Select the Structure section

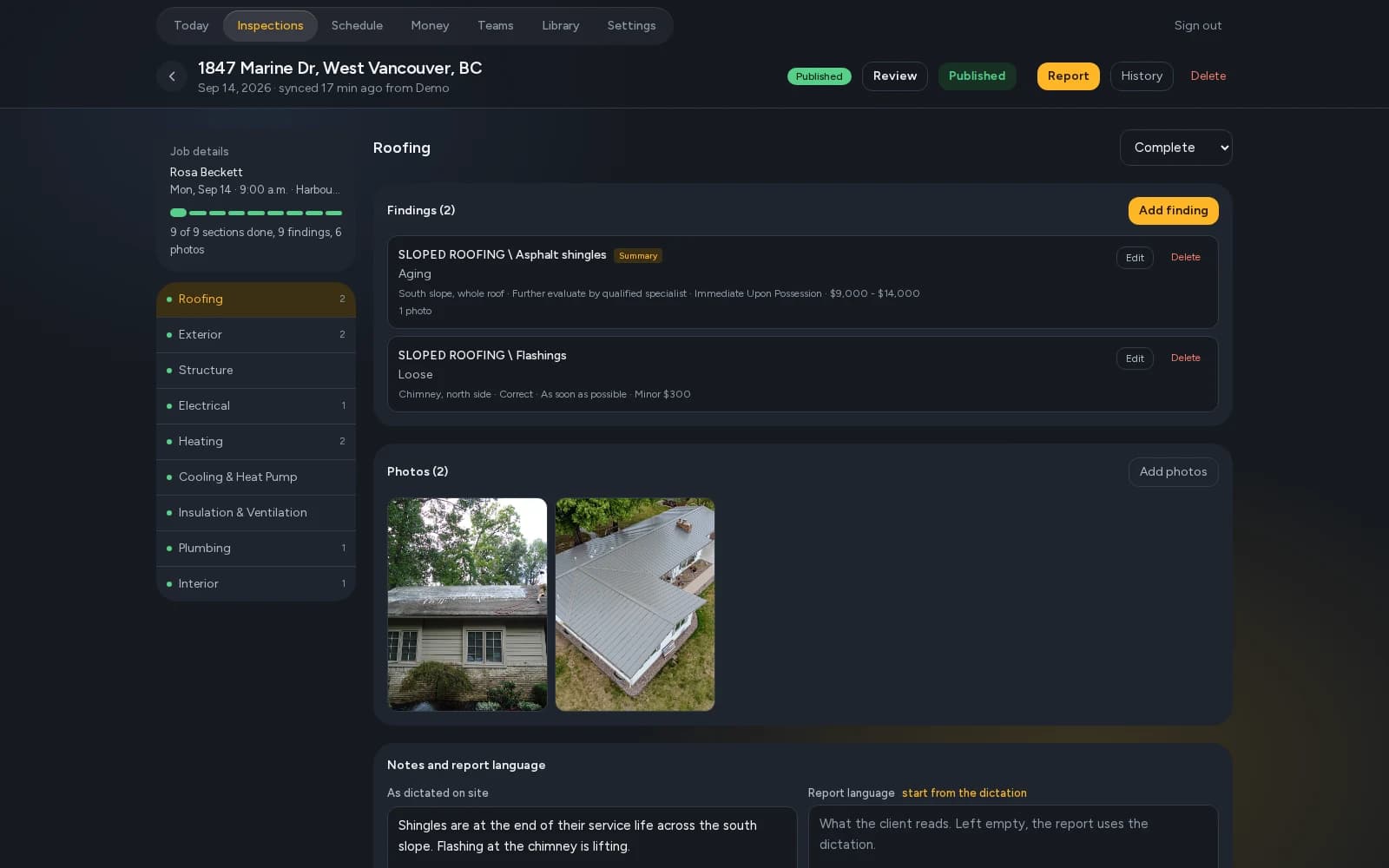(x=256, y=371)
